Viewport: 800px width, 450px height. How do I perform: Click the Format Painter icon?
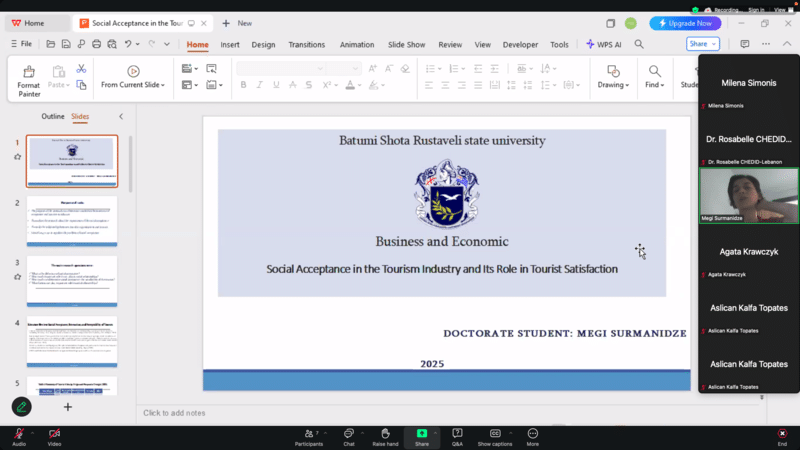point(29,73)
